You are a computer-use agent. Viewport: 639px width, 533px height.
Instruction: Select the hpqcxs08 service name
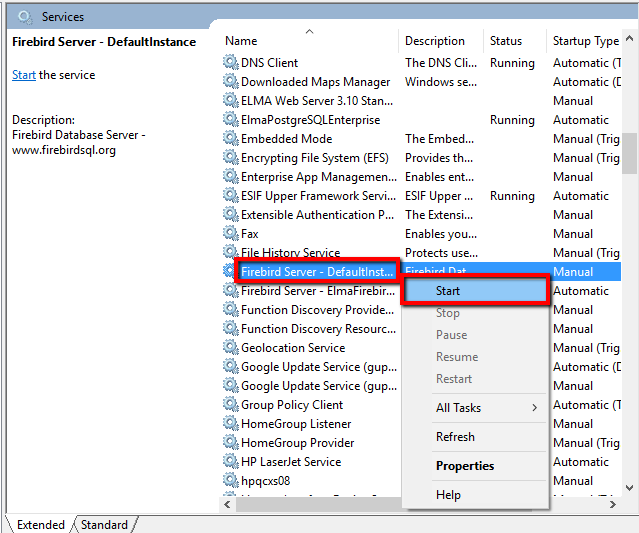265,480
